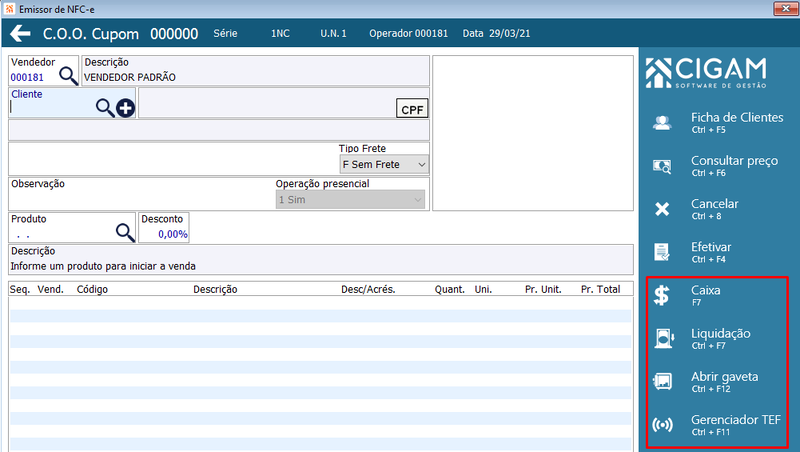Open Liquidação entry
The height and width of the screenshot is (452, 800).
coord(720,339)
